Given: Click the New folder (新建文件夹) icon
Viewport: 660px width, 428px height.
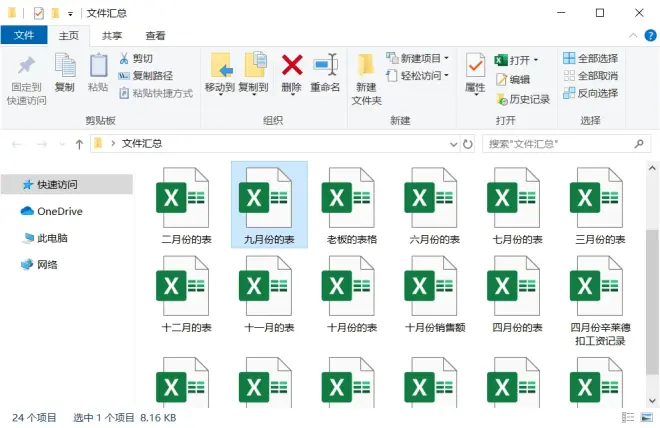Looking at the screenshot, I should tap(366, 66).
